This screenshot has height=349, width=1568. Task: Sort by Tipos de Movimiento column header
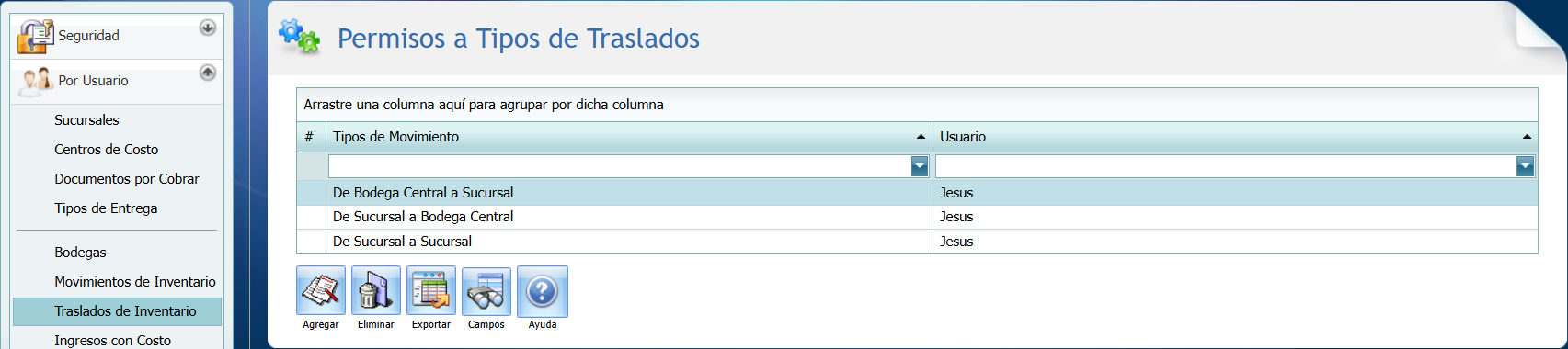click(629, 137)
